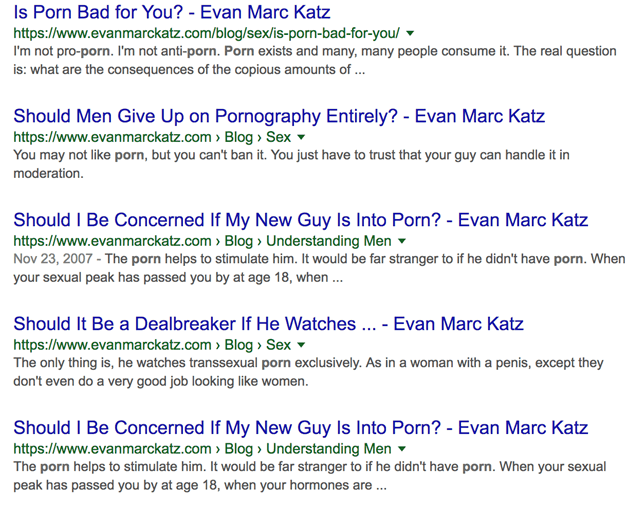Screen dimensions: 628x507
Task: Open first 'Should I Be Concerned' result title
Action: coord(301,220)
